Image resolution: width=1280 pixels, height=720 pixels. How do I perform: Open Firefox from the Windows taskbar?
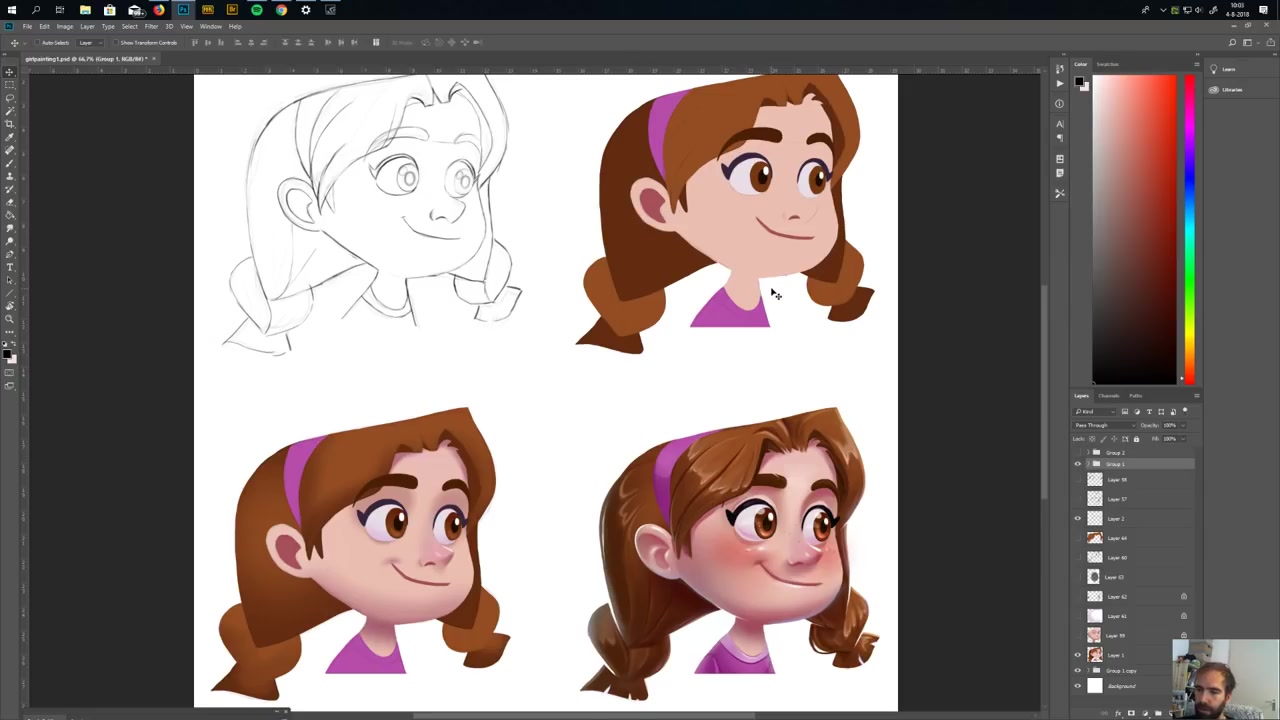click(159, 10)
